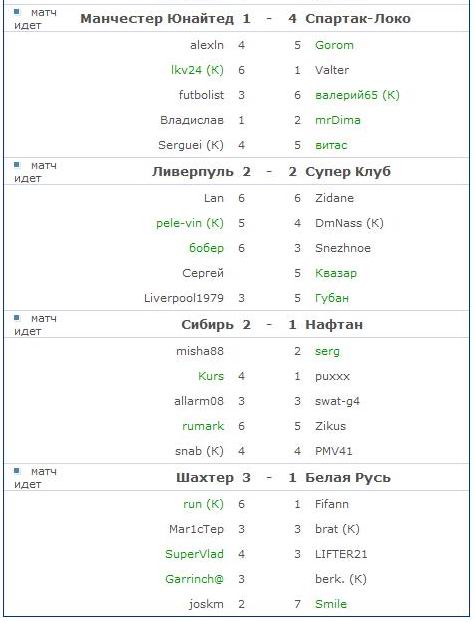Open Манчестер Юнайтед team name
475x622 pixels.
[157, 19]
